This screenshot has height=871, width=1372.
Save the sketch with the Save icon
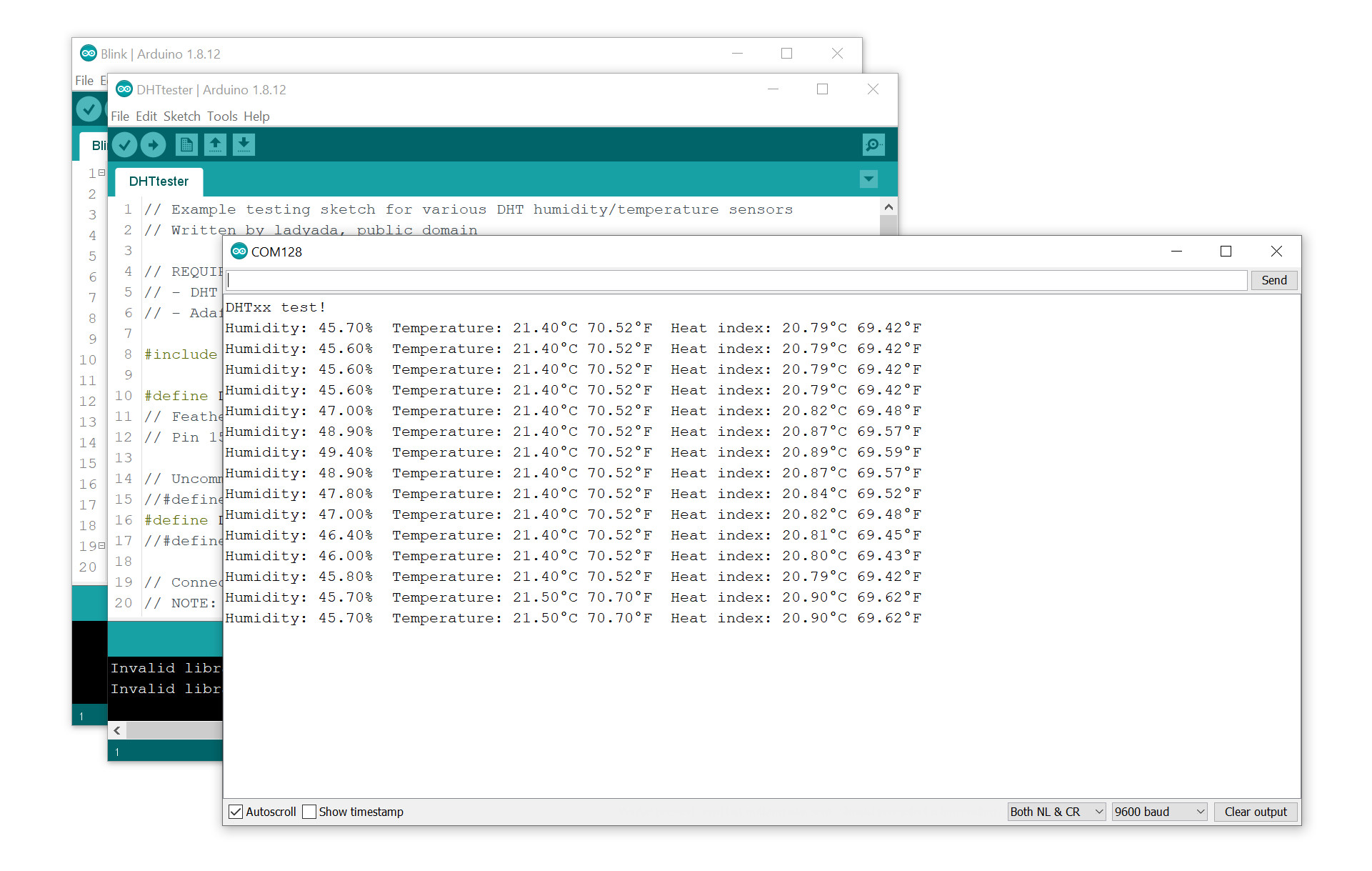244,145
